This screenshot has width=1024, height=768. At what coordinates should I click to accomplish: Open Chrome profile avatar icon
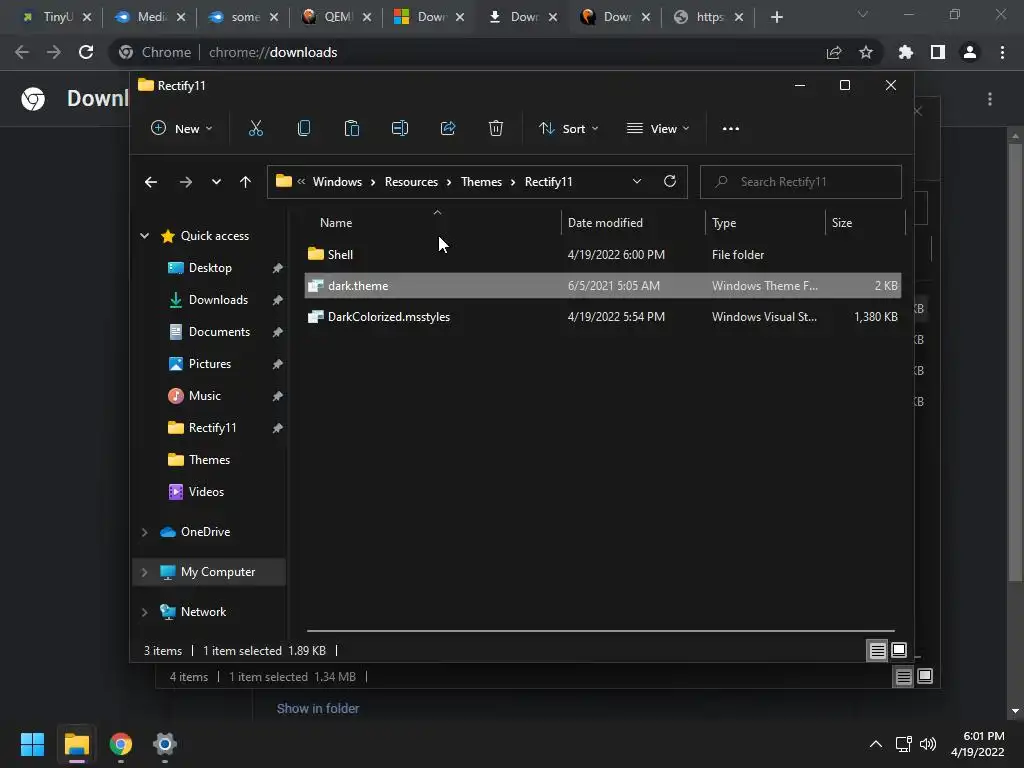point(970,52)
